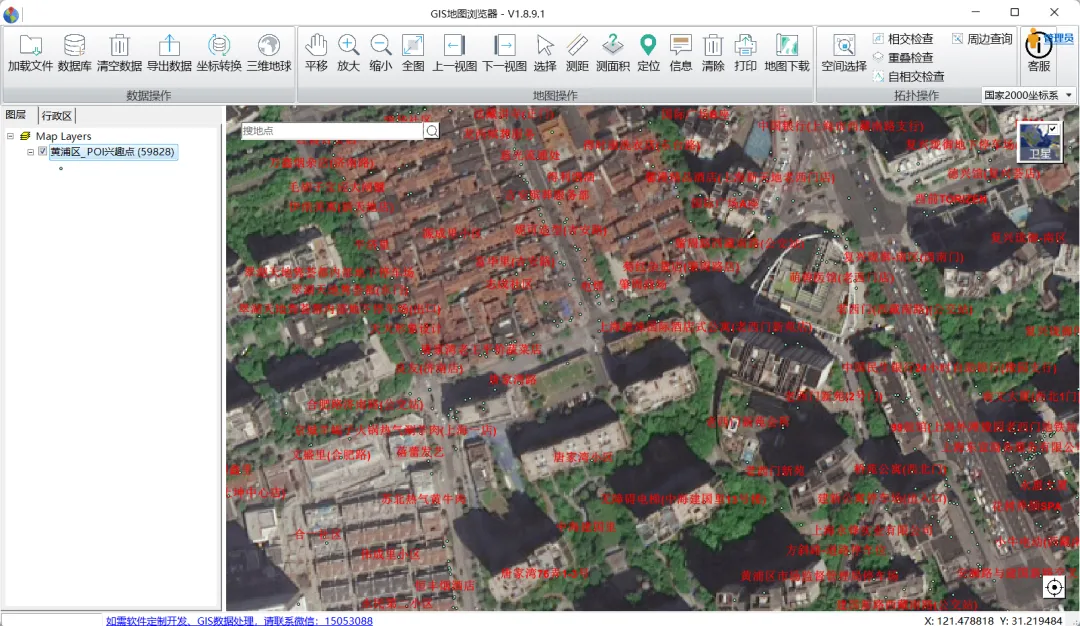Click the magnifier search icon by 搜地点
1080x626 pixels.
pyautogui.click(x=432, y=131)
